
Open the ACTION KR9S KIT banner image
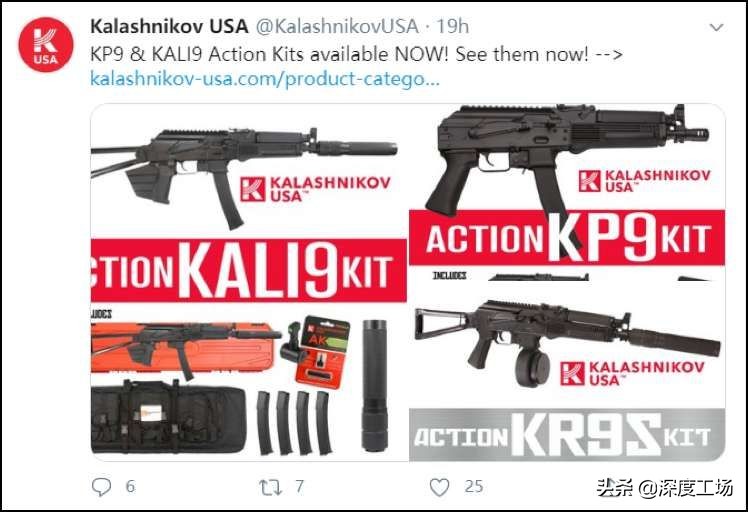[x=567, y=435]
